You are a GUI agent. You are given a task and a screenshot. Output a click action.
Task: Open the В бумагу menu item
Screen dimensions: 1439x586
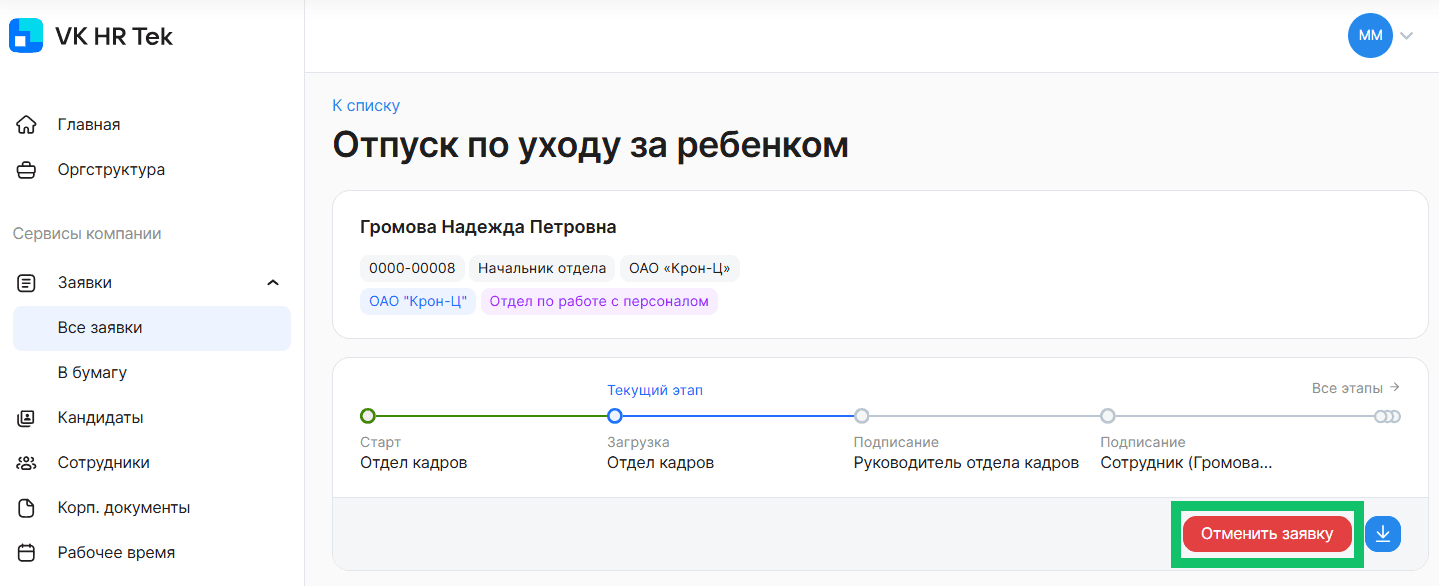[x=92, y=373]
